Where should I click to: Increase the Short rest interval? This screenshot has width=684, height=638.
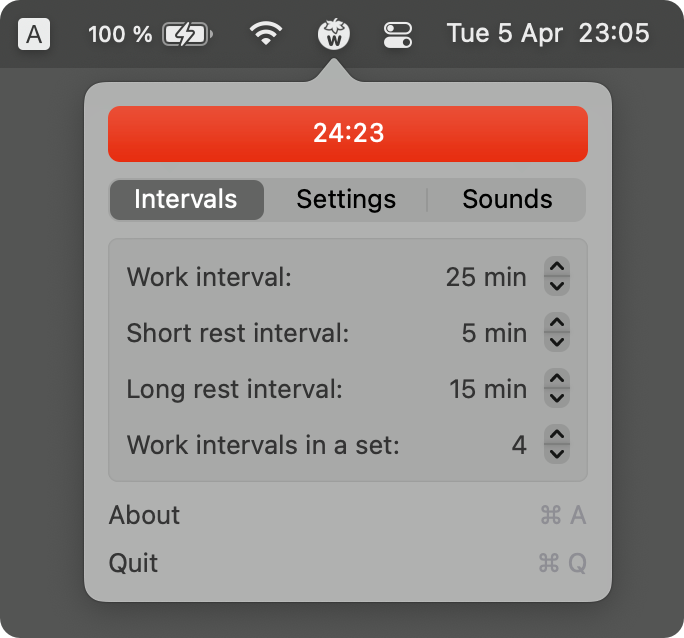pyautogui.click(x=558, y=324)
